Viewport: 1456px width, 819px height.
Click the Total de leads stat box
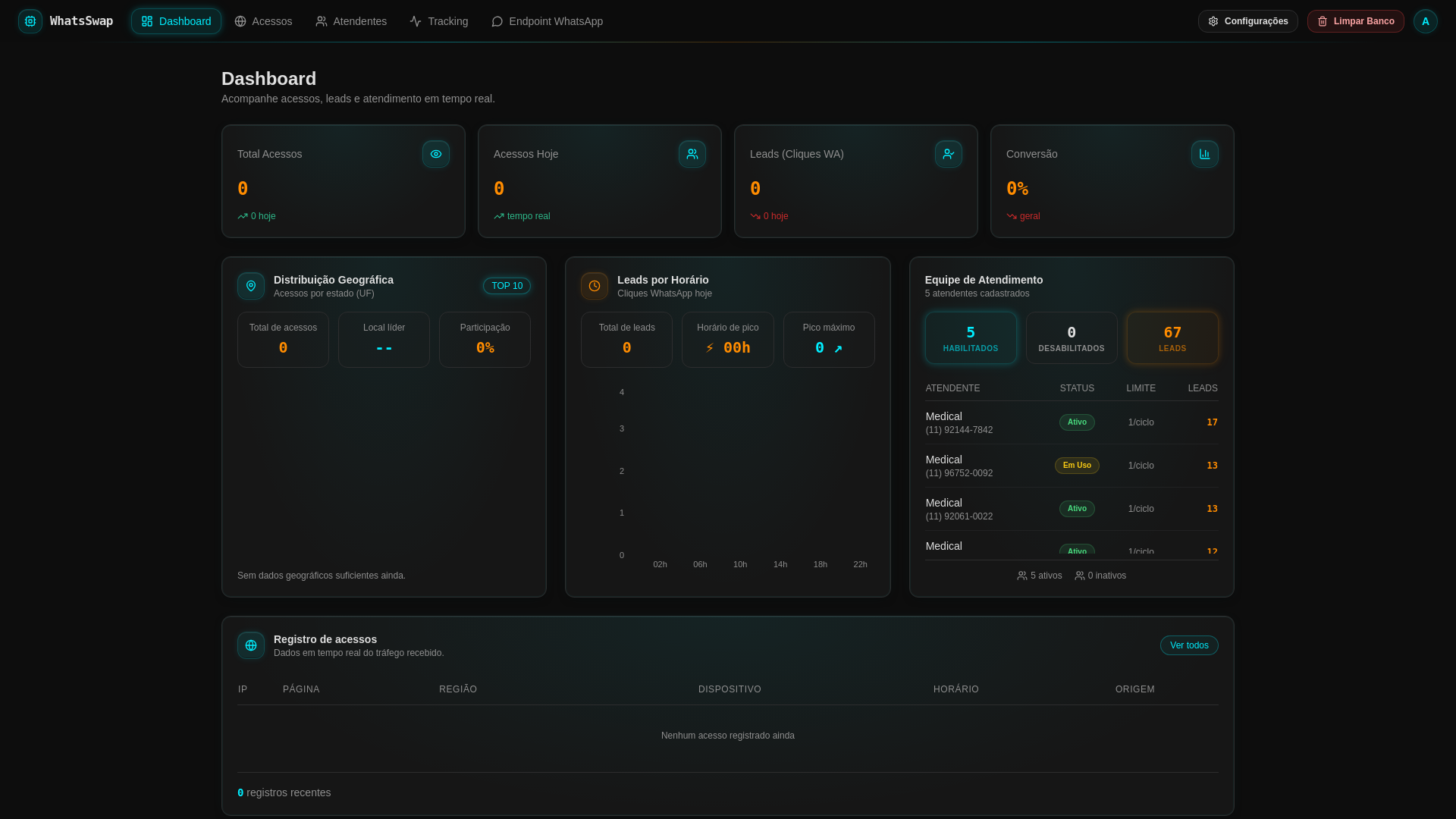[626, 340]
